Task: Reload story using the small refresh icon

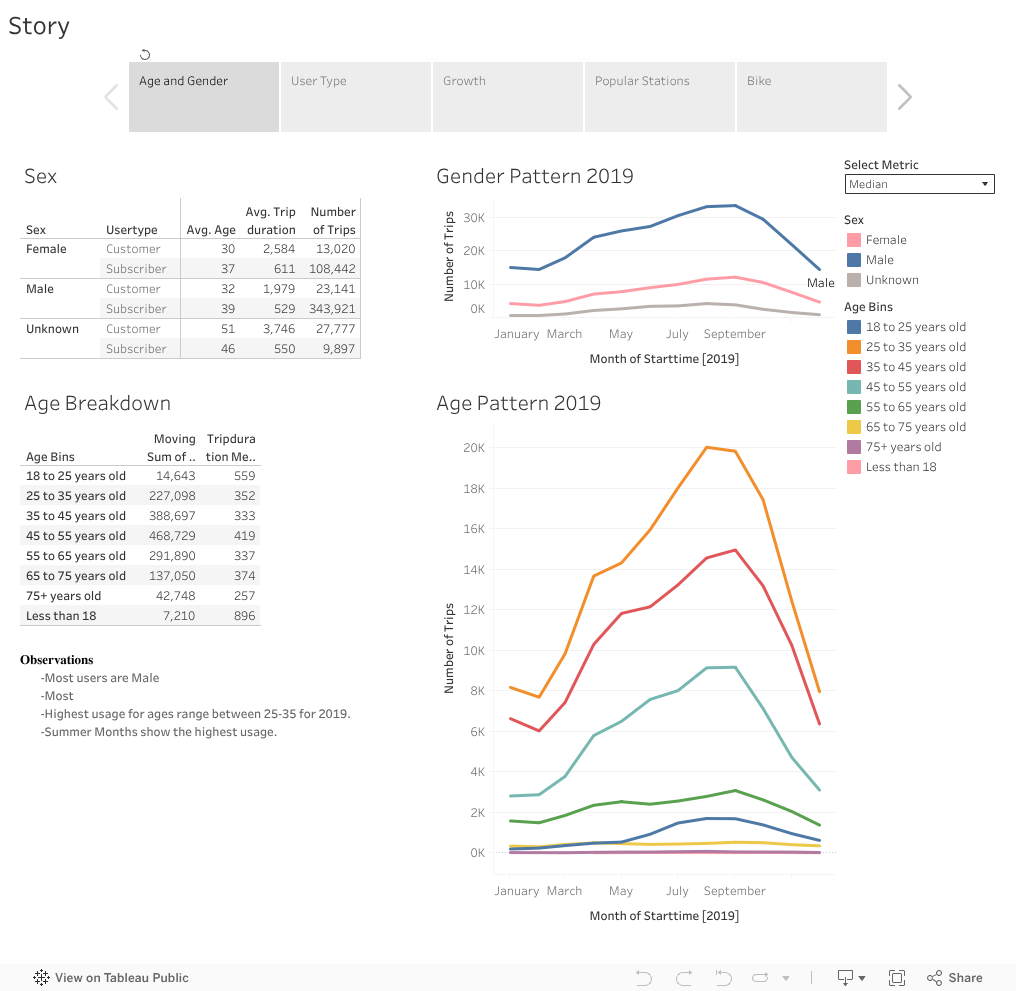Action: [x=145, y=55]
